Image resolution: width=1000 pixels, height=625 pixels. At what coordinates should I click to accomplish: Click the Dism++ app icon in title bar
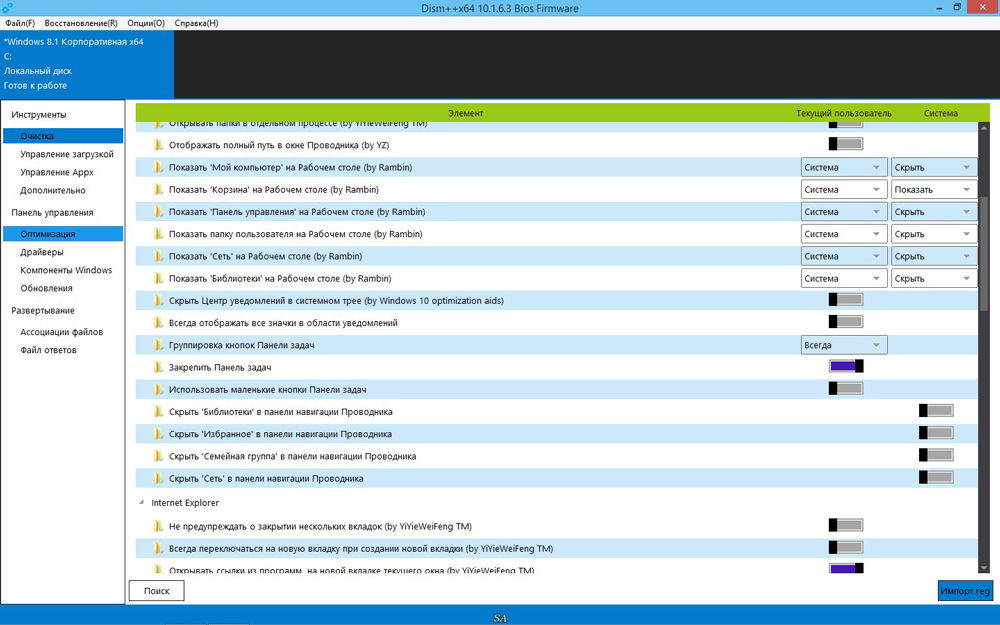[x=7, y=8]
